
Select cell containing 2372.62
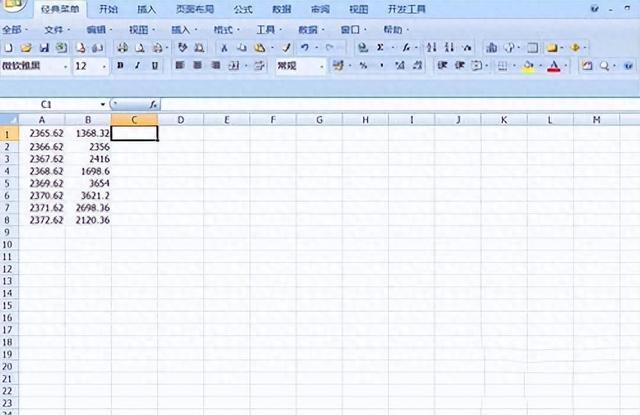(x=42, y=220)
